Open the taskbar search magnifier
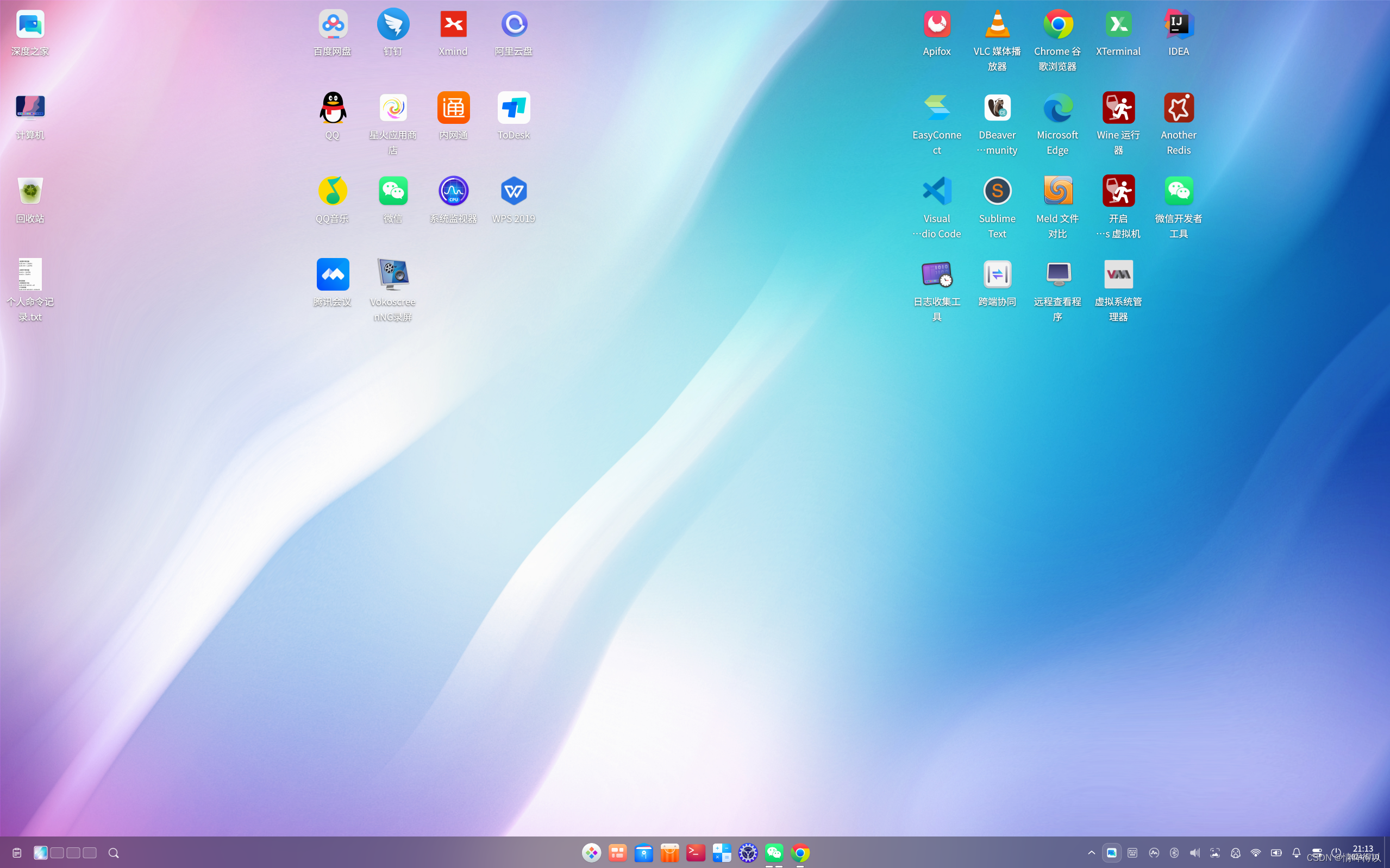Image resolution: width=1390 pixels, height=868 pixels. point(114,853)
